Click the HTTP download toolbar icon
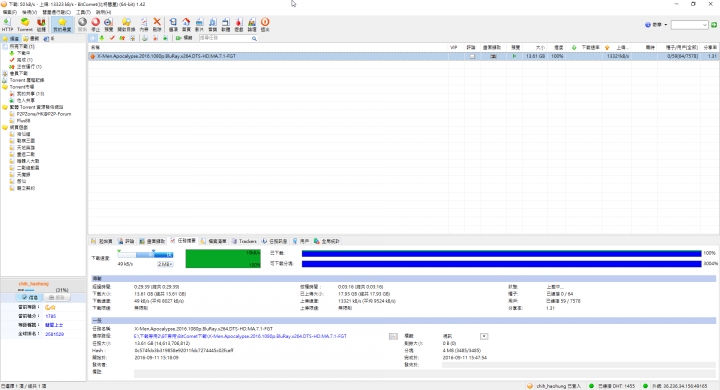 pyautogui.click(x=7, y=24)
